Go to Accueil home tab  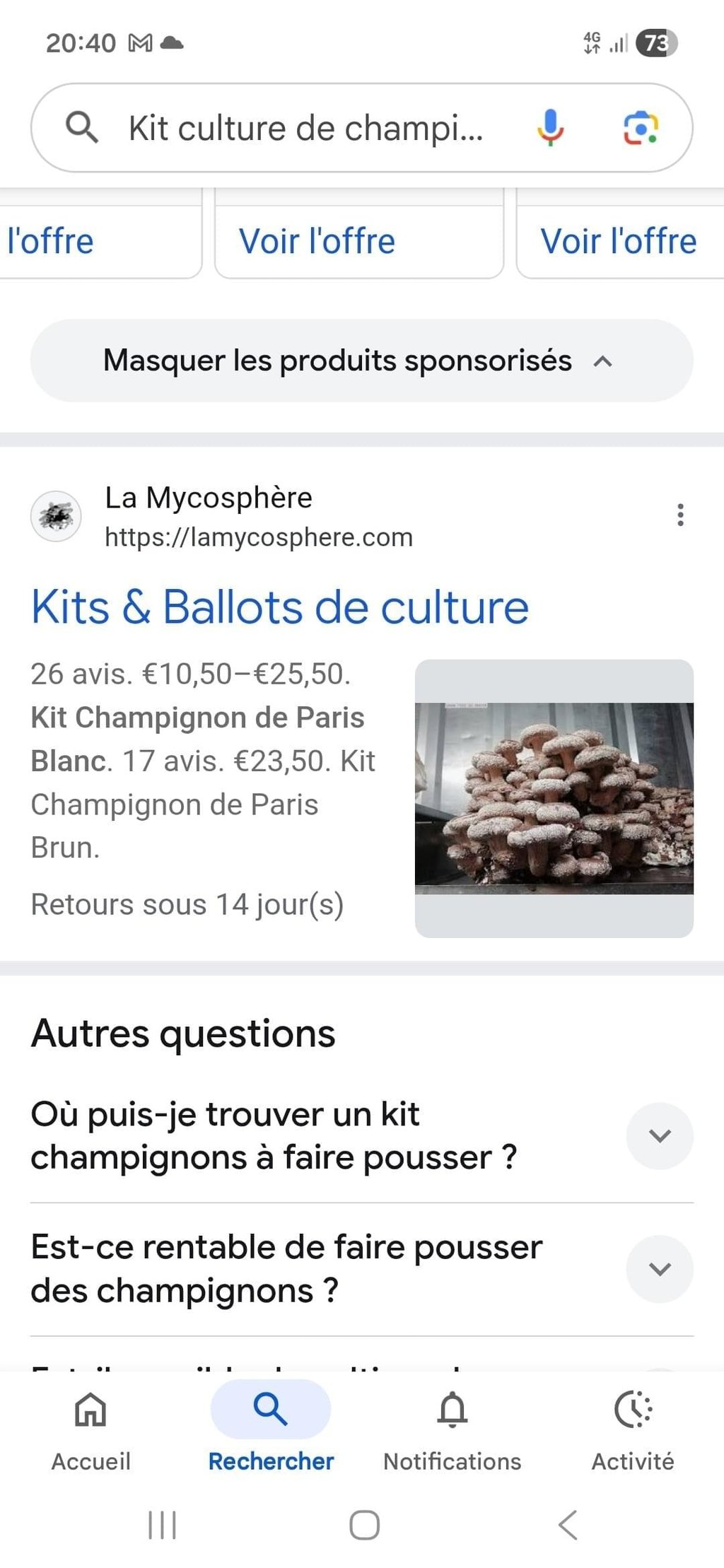point(90,1432)
